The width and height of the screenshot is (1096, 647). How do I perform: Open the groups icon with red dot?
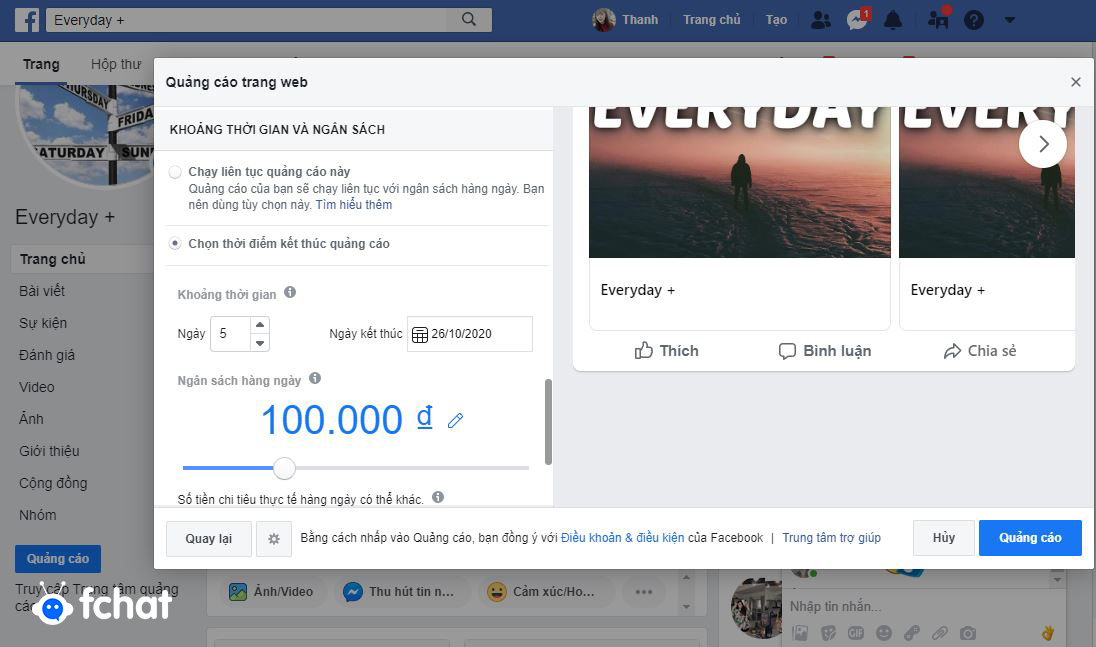[938, 19]
